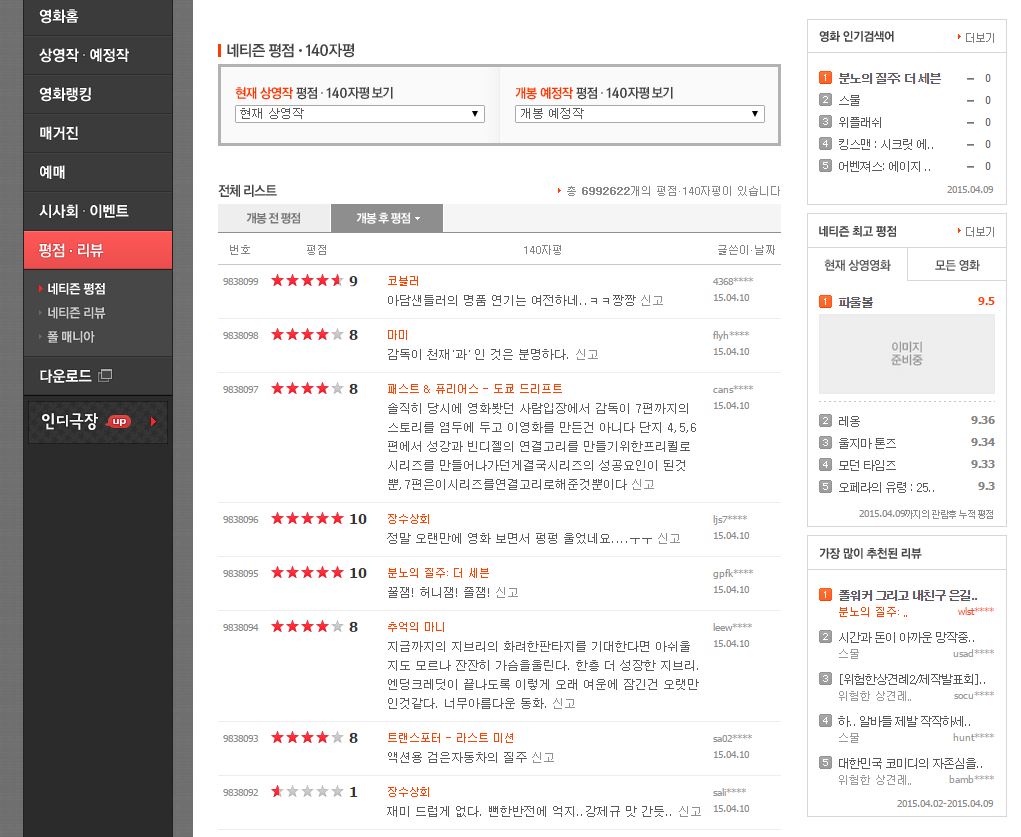
Task: Open 패스트 & 퓨리어스 - 도쿄 드리프트 title
Action: click(x=475, y=389)
